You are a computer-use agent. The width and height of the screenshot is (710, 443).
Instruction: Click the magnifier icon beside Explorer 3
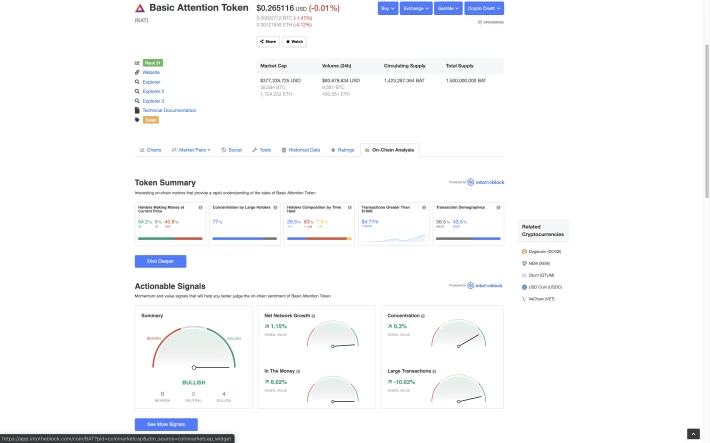(x=137, y=101)
